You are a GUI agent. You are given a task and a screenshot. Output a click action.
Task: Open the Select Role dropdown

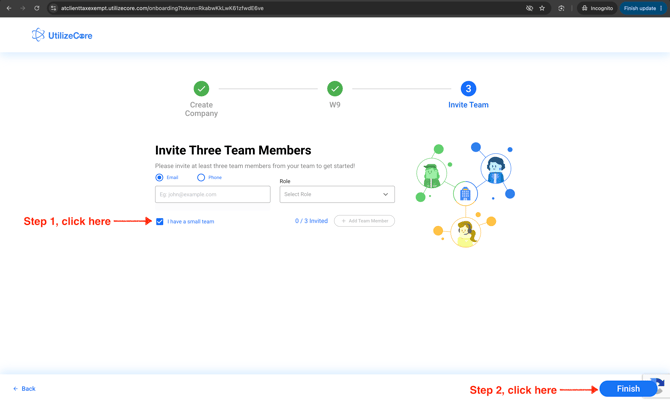click(337, 194)
